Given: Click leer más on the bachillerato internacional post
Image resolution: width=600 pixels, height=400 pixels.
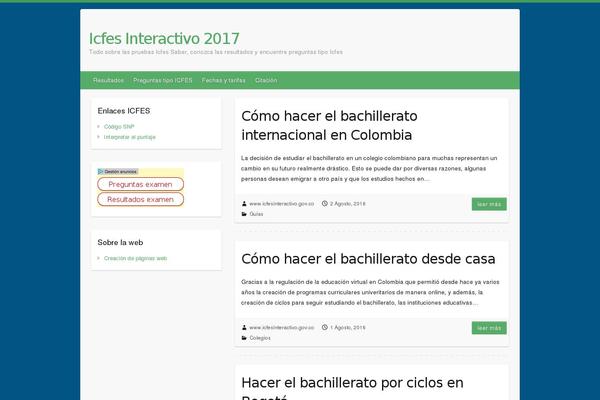Looking at the screenshot, I should (489, 204).
